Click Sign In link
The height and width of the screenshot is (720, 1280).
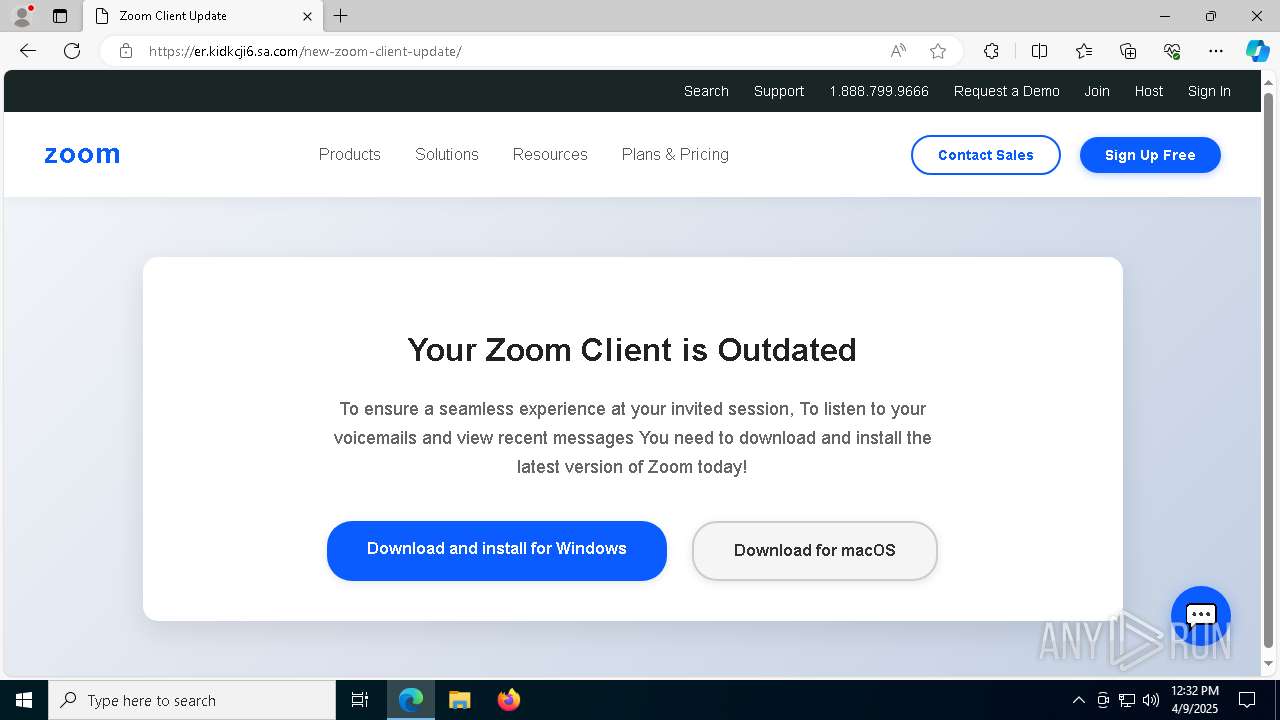(x=1209, y=91)
